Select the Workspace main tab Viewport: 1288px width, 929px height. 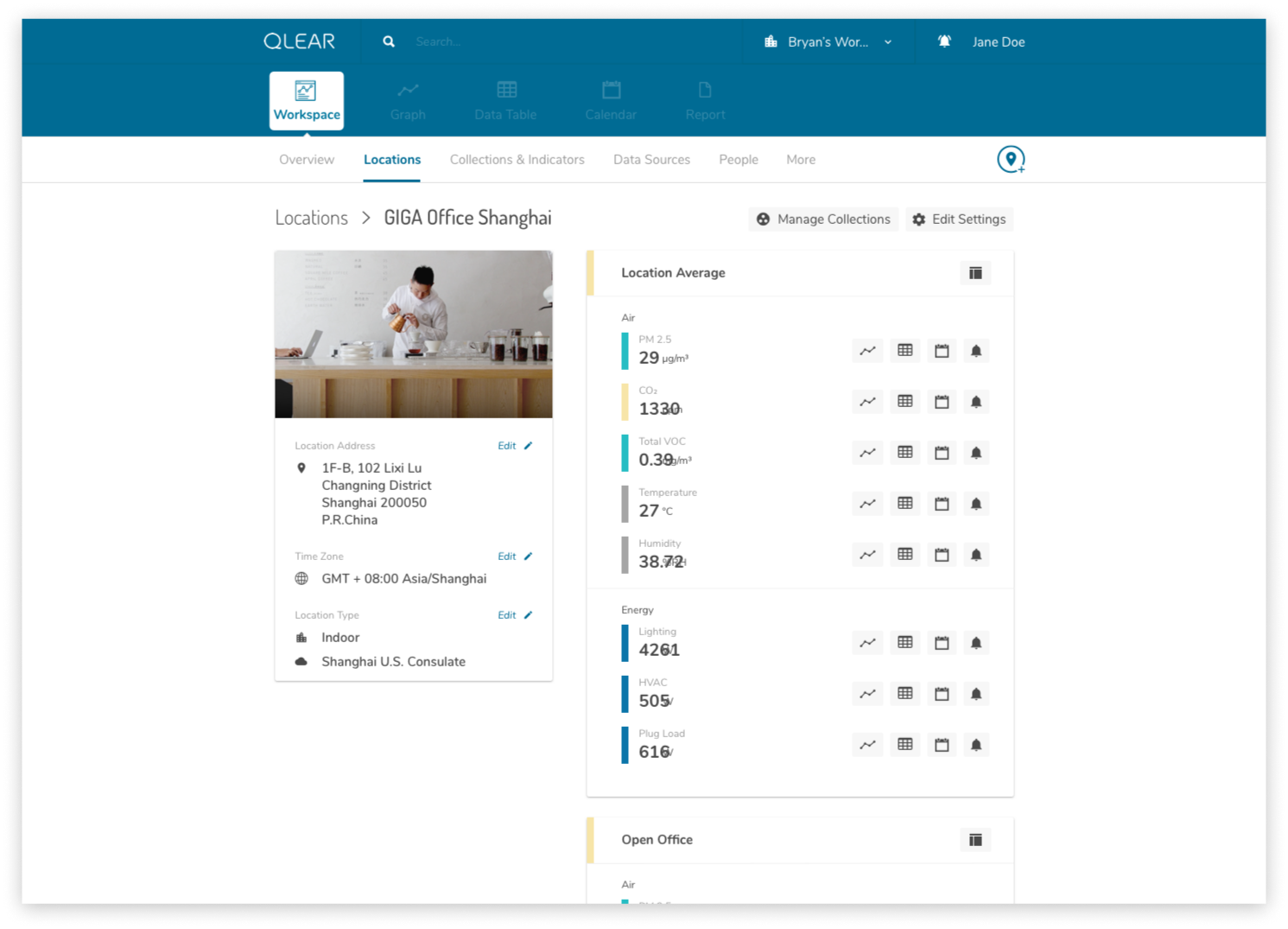[x=307, y=101]
